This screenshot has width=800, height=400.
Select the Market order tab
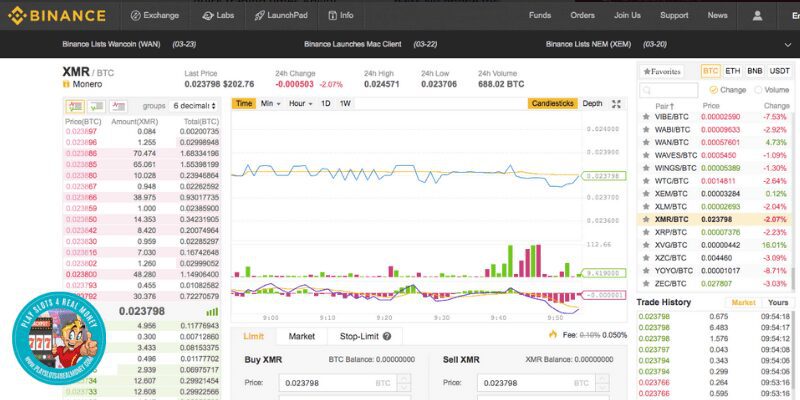click(302, 336)
